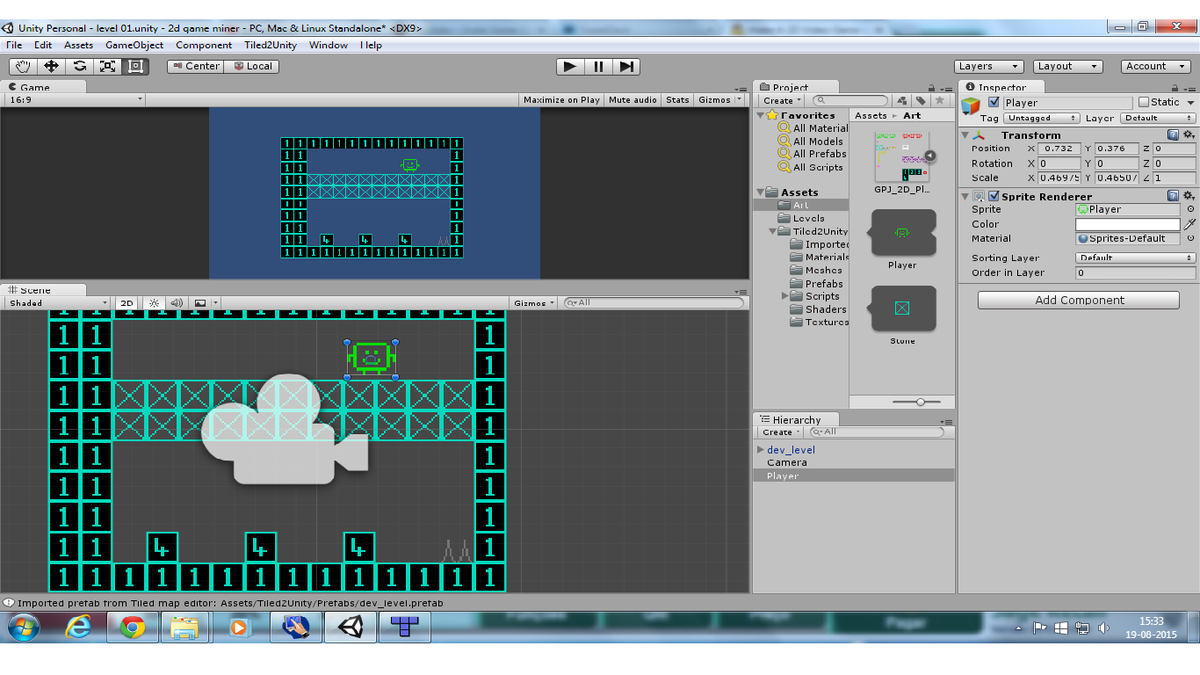Toggle the Center pivot mode button
The height and width of the screenshot is (675, 1200).
(194, 66)
